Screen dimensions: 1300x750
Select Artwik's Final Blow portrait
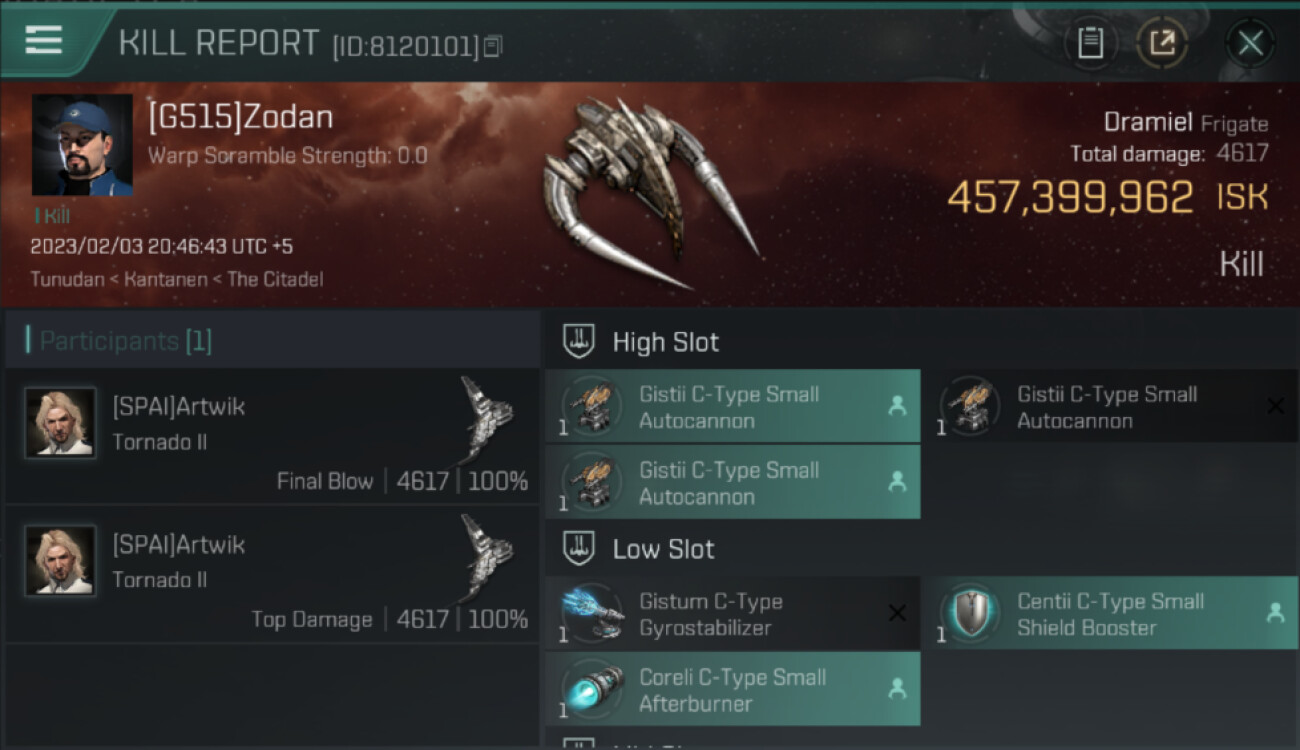point(60,423)
